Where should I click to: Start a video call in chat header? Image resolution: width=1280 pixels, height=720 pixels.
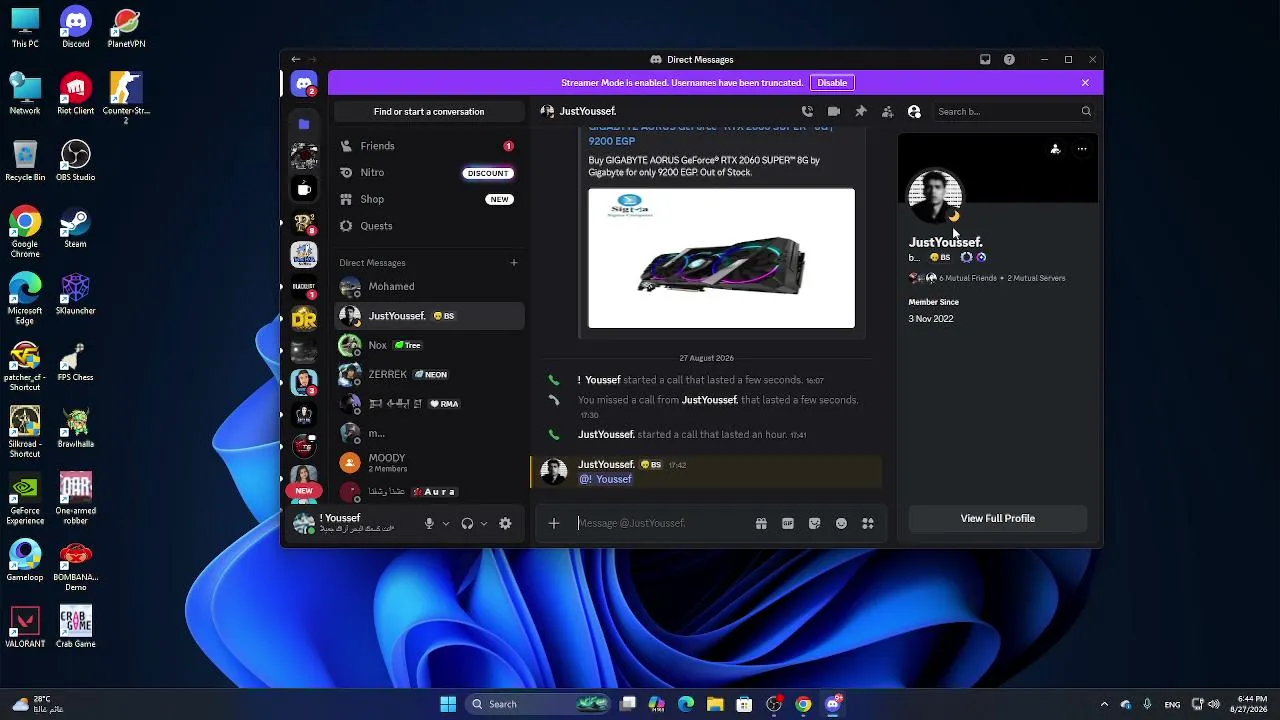[834, 111]
